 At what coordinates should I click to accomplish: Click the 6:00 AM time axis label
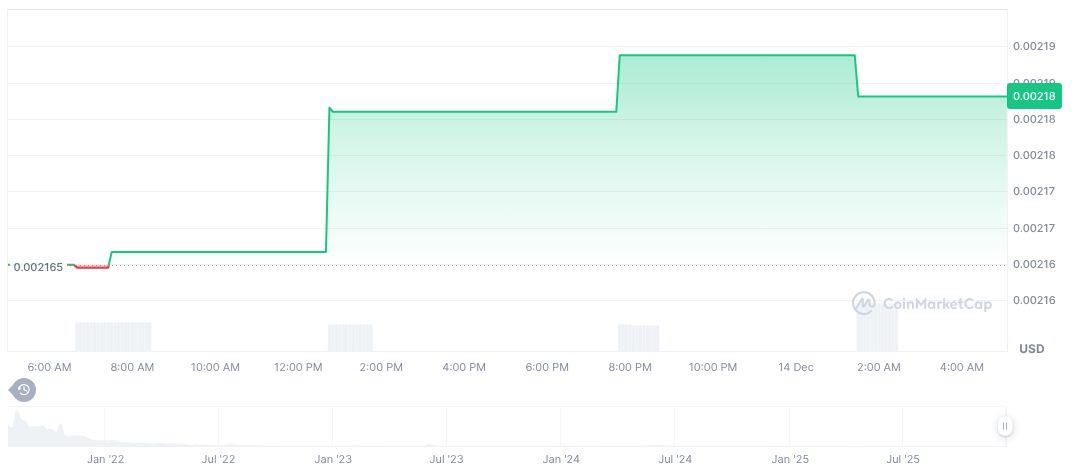click(49, 368)
